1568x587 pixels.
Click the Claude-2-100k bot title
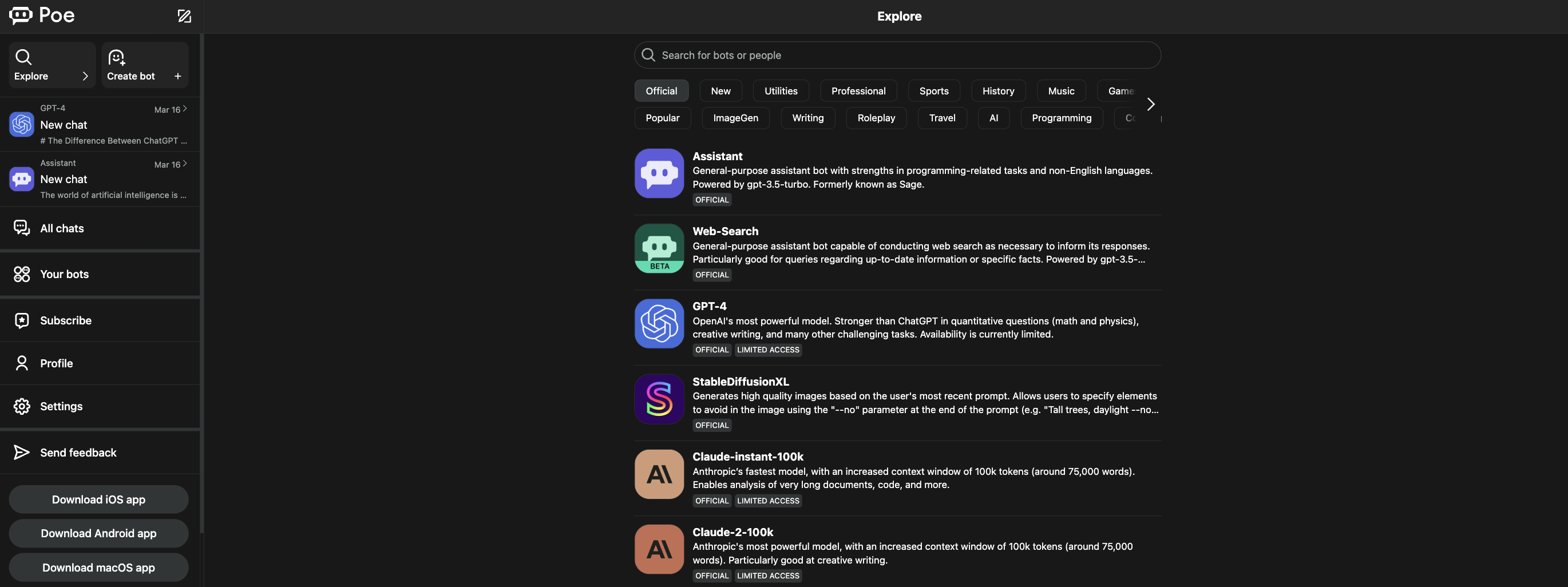[x=733, y=532]
